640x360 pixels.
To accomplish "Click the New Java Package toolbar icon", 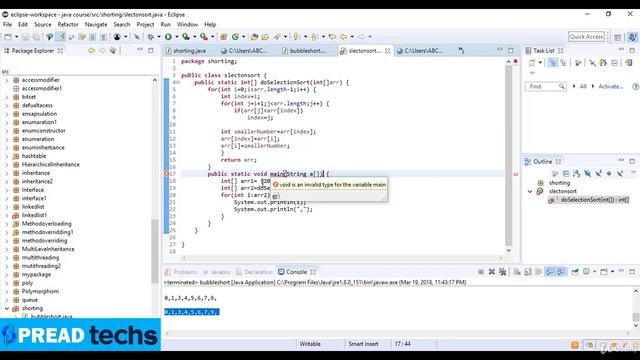I will pos(223,37).
